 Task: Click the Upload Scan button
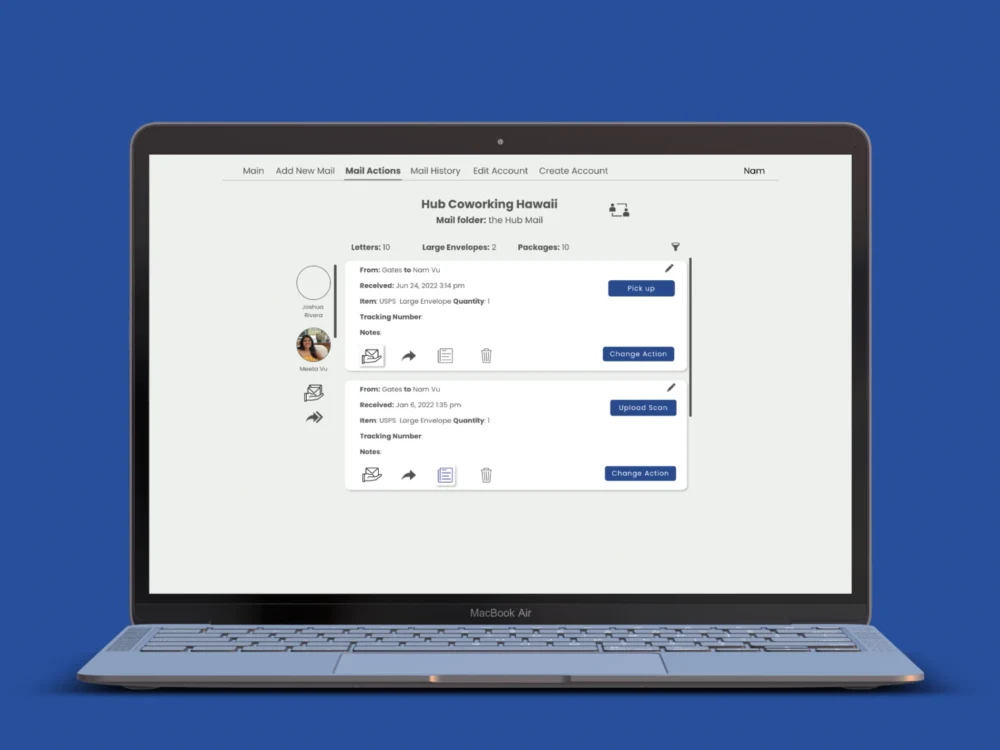point(643,408)
